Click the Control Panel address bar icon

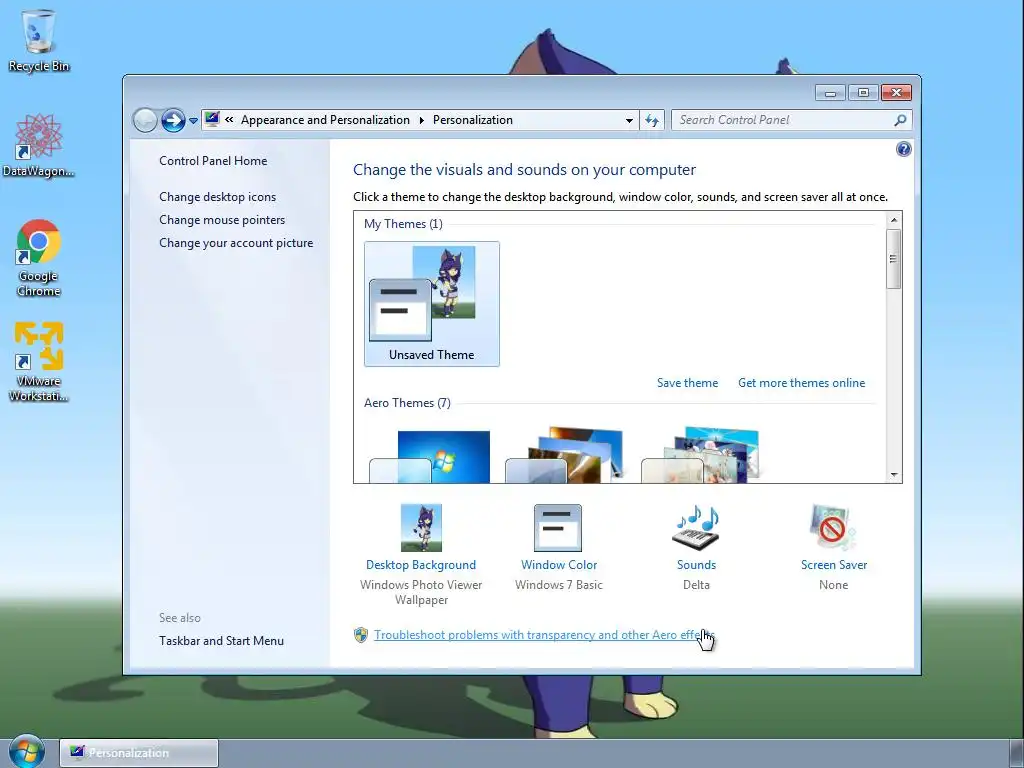212,119
